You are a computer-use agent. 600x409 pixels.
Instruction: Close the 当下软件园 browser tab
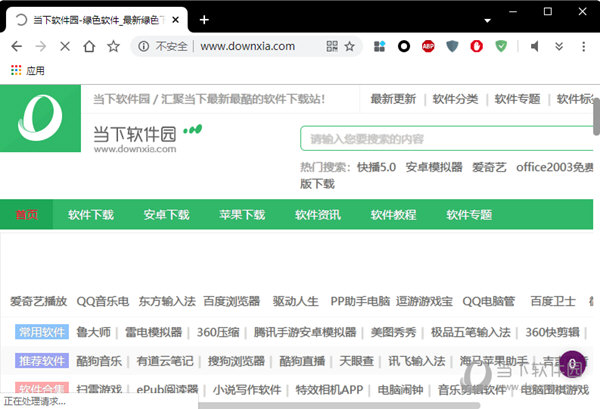(x=176, y=20)
